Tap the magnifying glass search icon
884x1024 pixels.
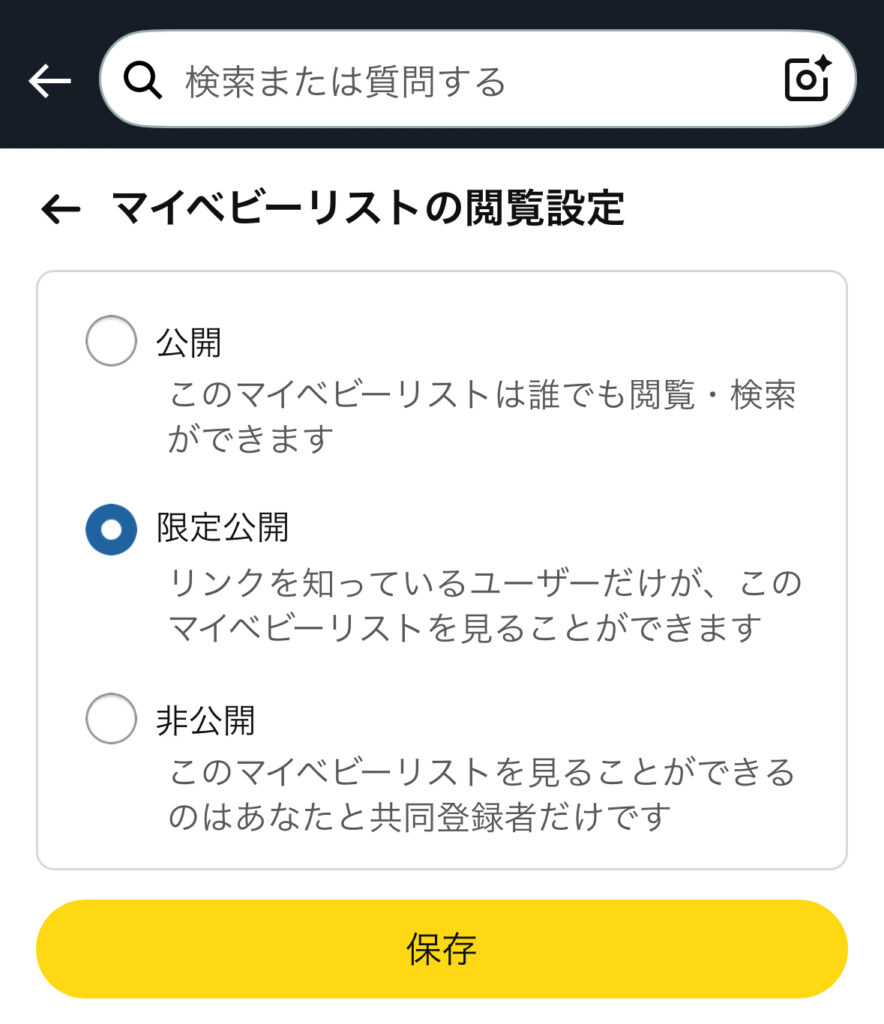pyautogui.click(x=142, y=80)
